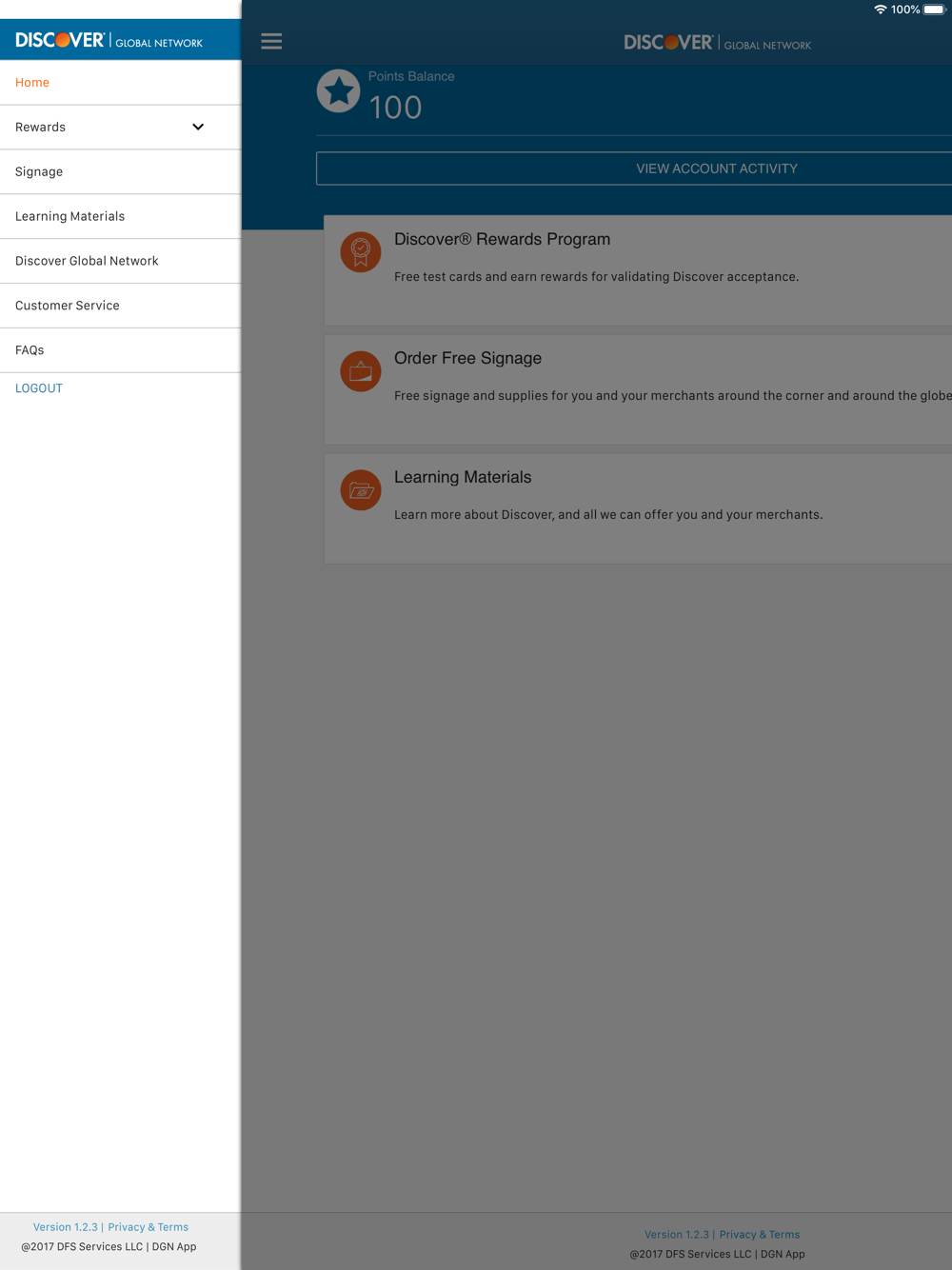Open the Learning Materials card title
952x1270 pixels.
[463, 478]
